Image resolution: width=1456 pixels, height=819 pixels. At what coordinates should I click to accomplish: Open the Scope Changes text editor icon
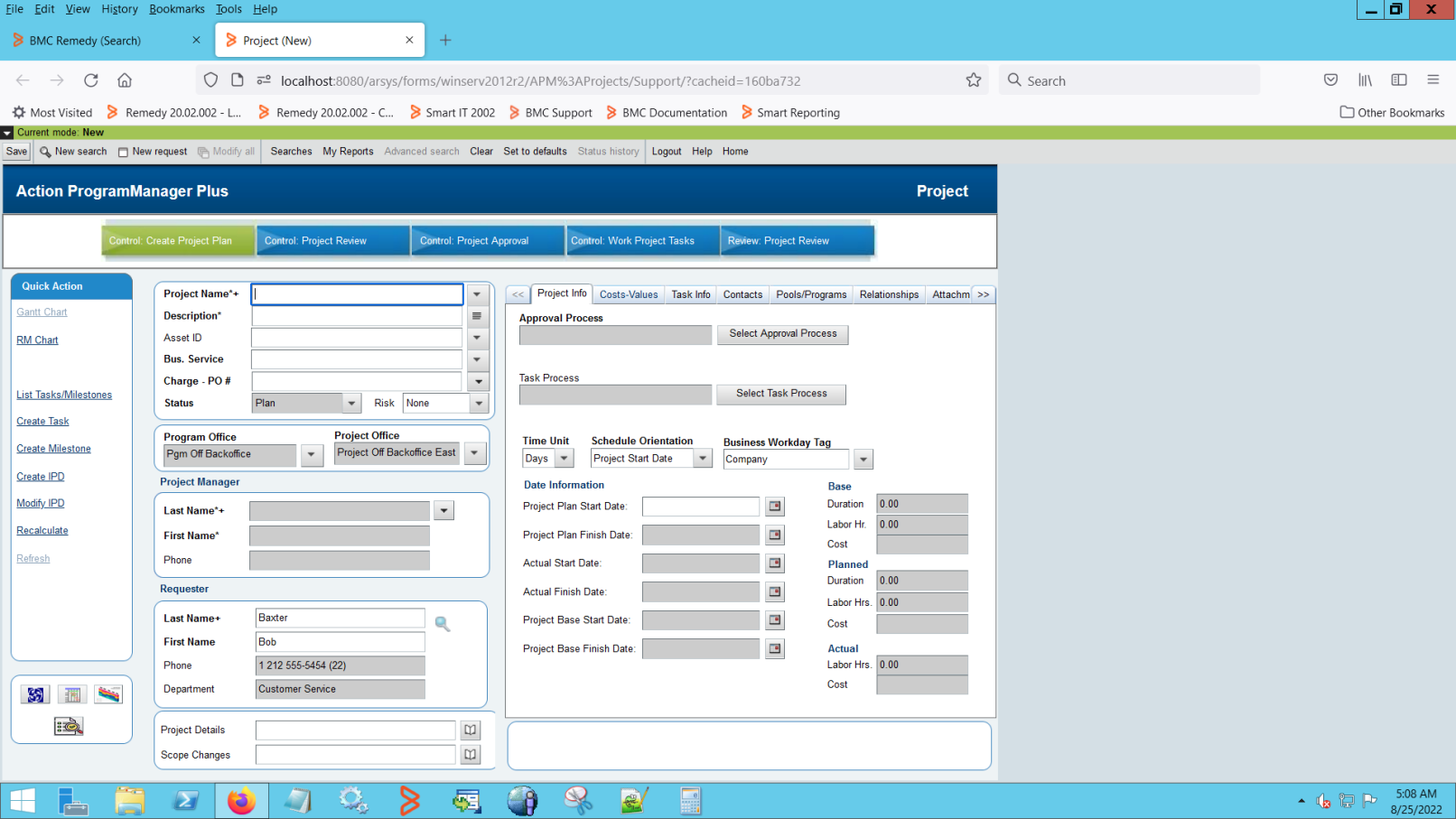tap(471, 754)
